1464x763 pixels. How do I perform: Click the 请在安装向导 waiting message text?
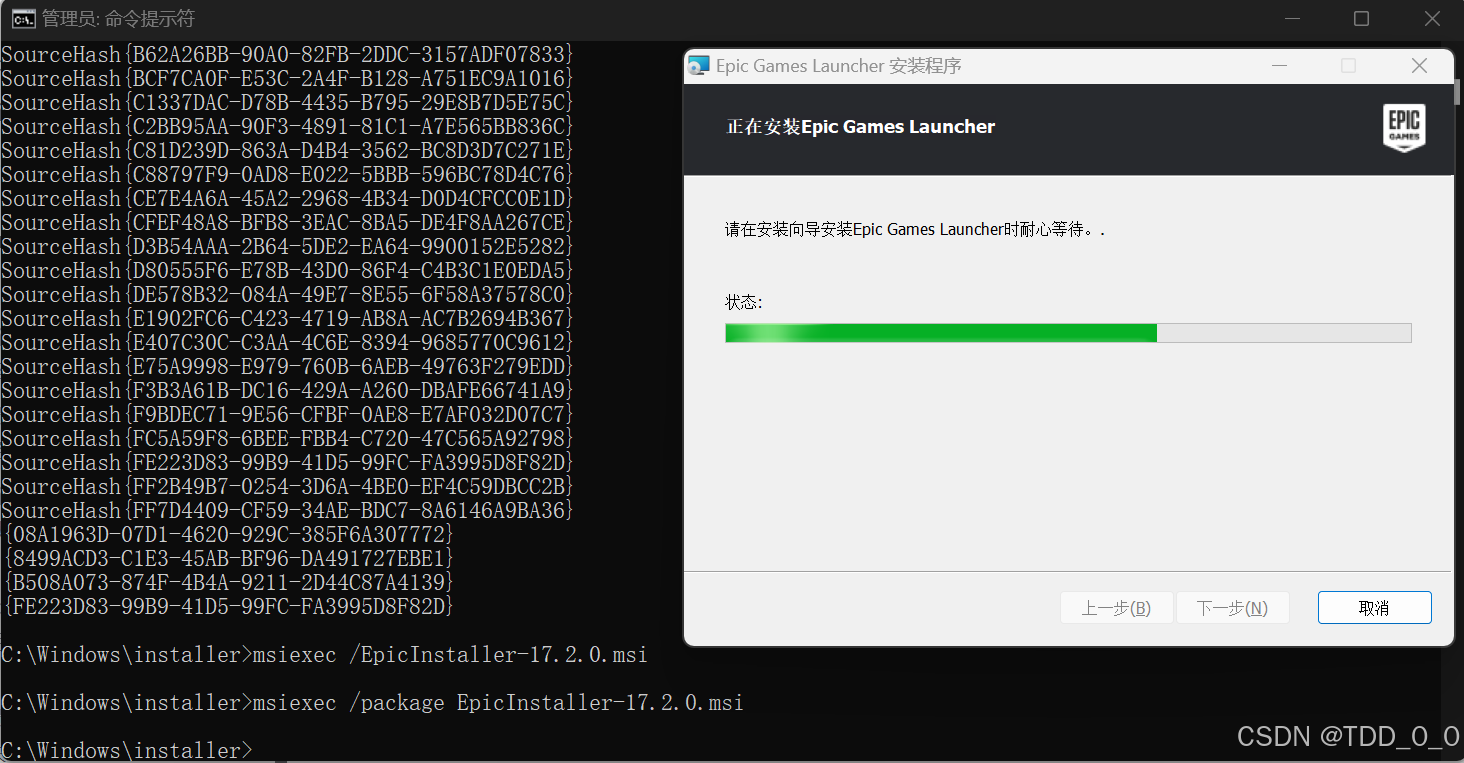(x=915, y=229)
